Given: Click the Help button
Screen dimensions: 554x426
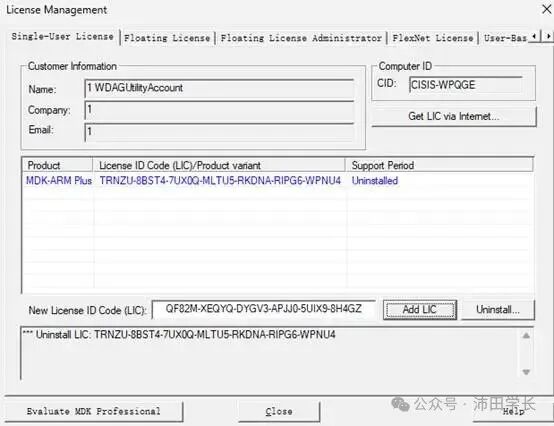Looking at the screenshot, I should click(x=513, y=412).
